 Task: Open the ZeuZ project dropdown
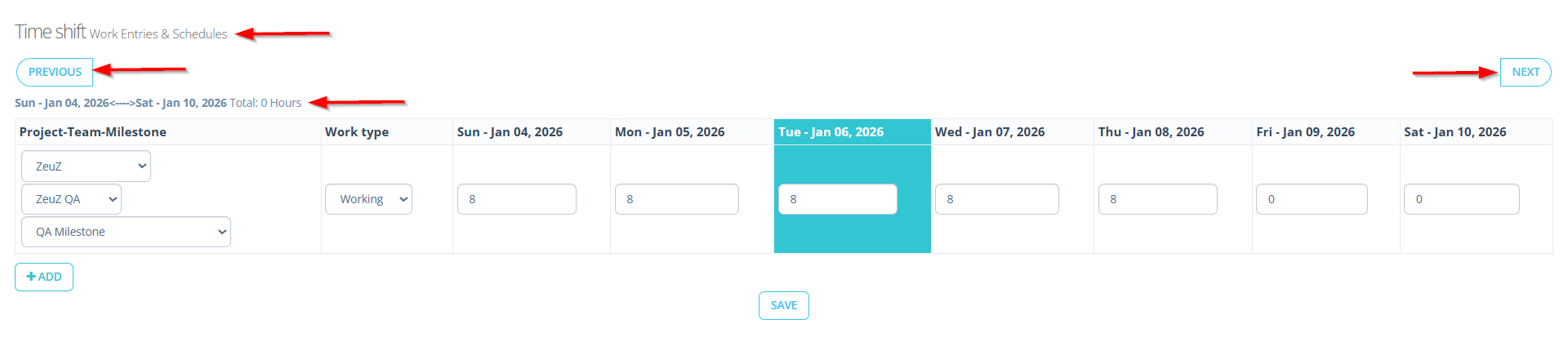86,166
